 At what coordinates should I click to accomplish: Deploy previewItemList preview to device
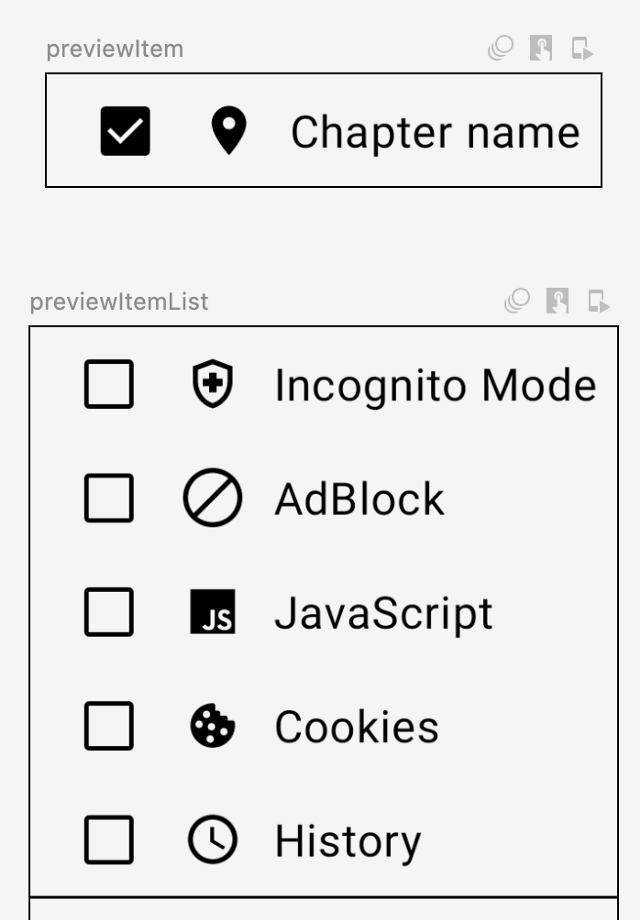point(598,301)
